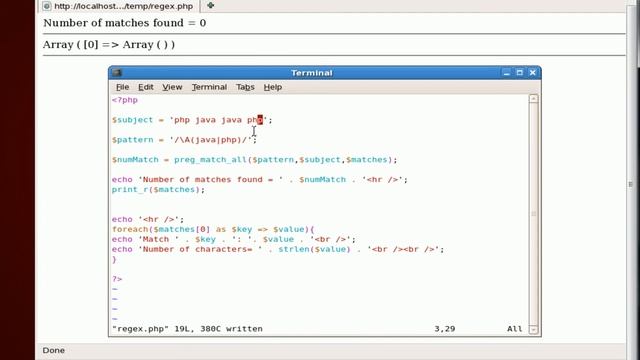Click the '?>' closing PHP tag
Viewport: 640px width, 360px height.
tap(117, 279)
